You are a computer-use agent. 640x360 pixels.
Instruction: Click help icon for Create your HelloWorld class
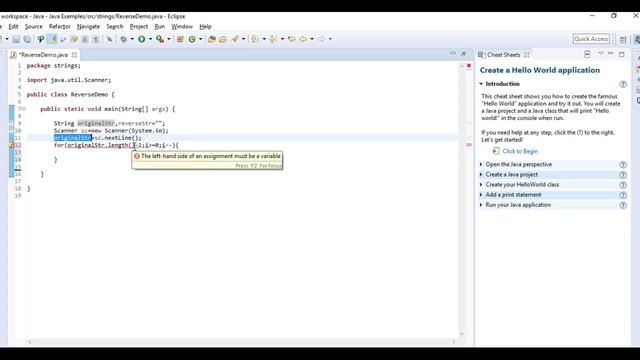pyautogui.click(x=623, y=185)
